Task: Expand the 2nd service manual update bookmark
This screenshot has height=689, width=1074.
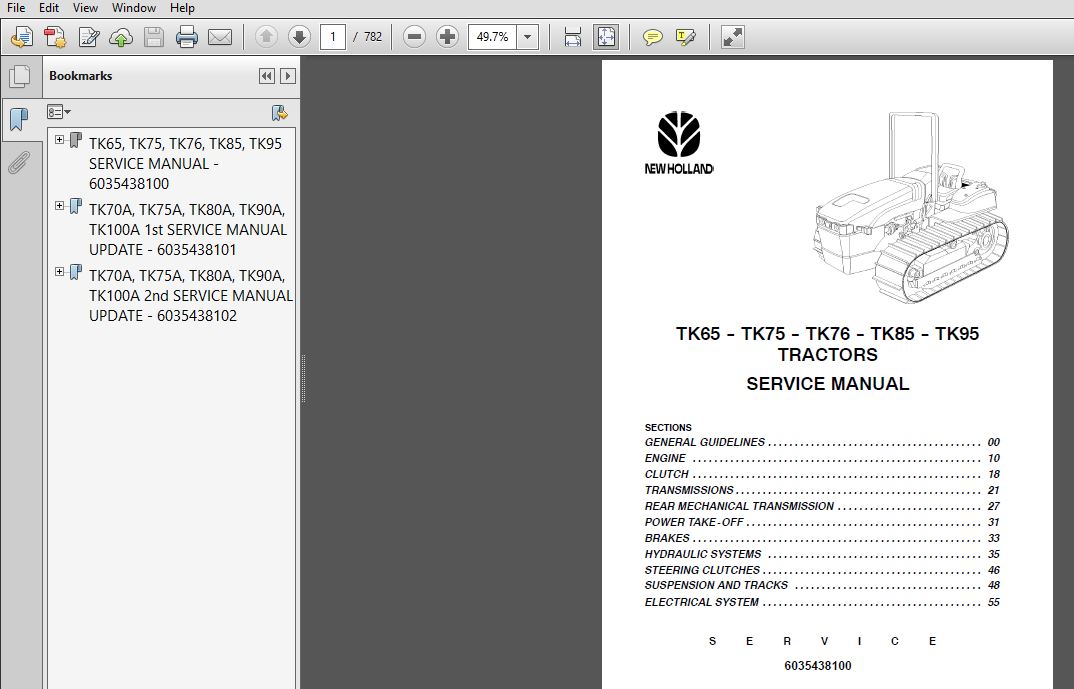Action: pyautogui.click(x=60, y=272)
